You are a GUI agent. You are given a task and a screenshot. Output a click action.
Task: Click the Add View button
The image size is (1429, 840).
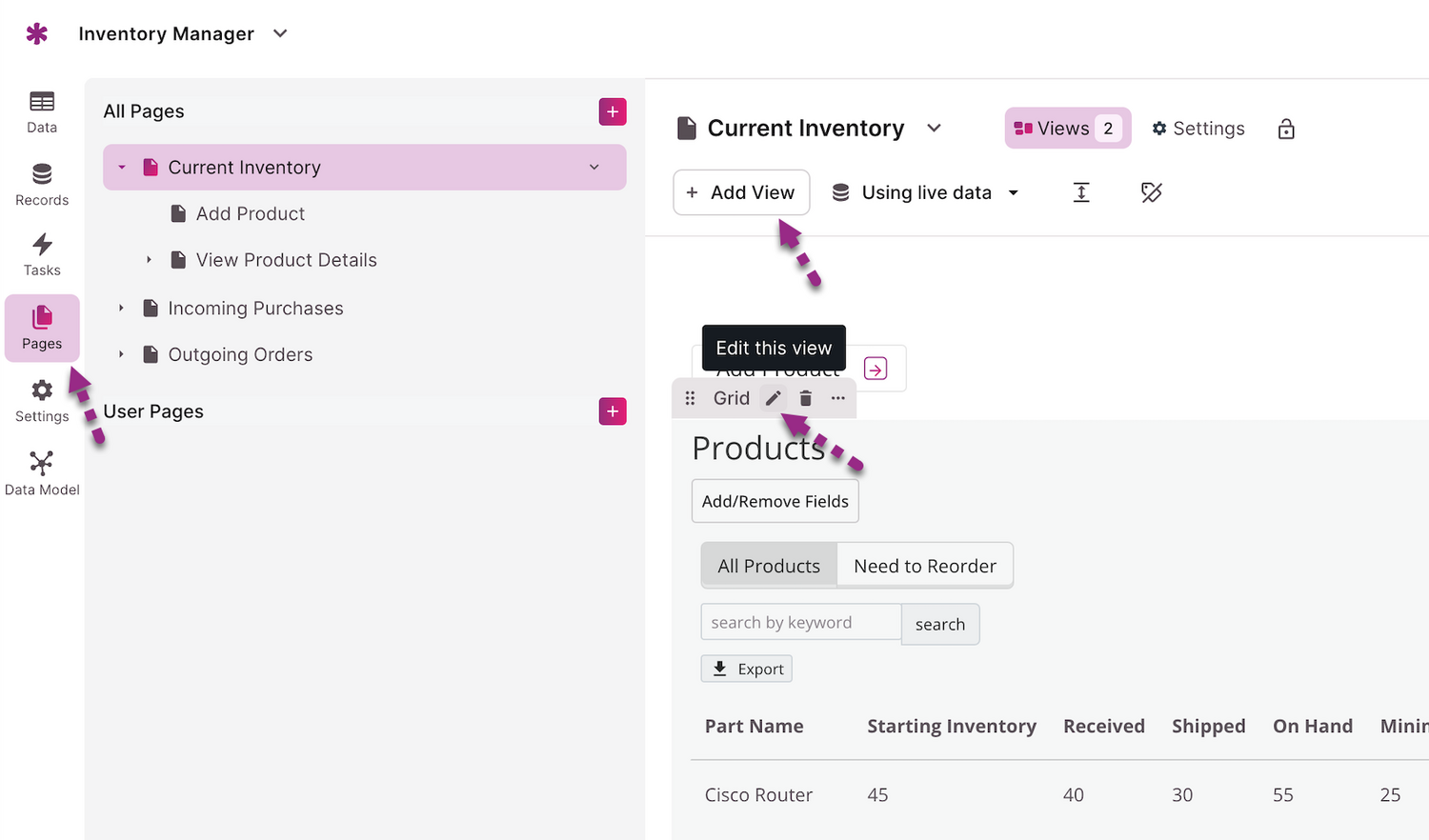(741, 192)
